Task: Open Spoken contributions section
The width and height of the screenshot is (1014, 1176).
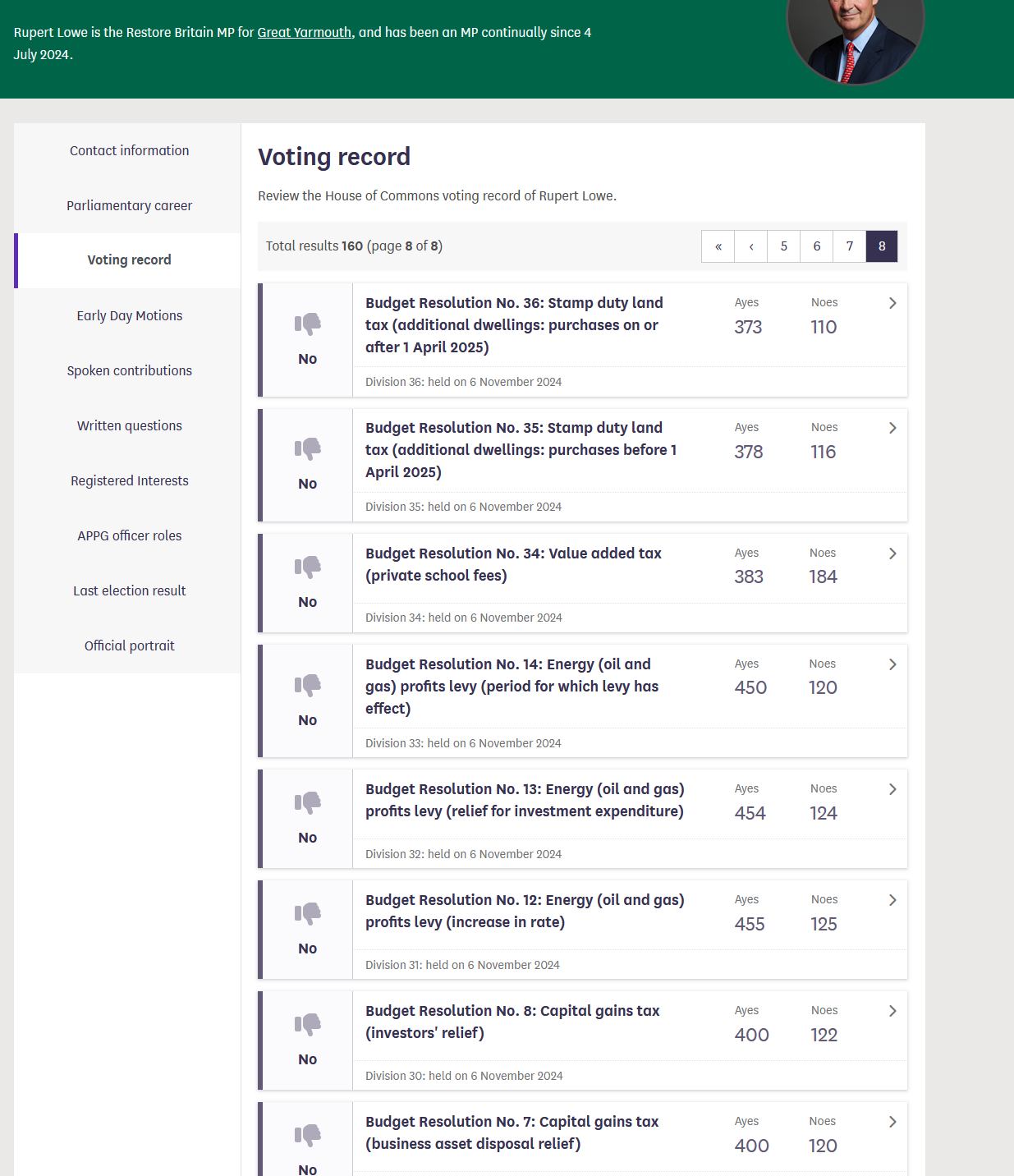Action: coord(129,370)
